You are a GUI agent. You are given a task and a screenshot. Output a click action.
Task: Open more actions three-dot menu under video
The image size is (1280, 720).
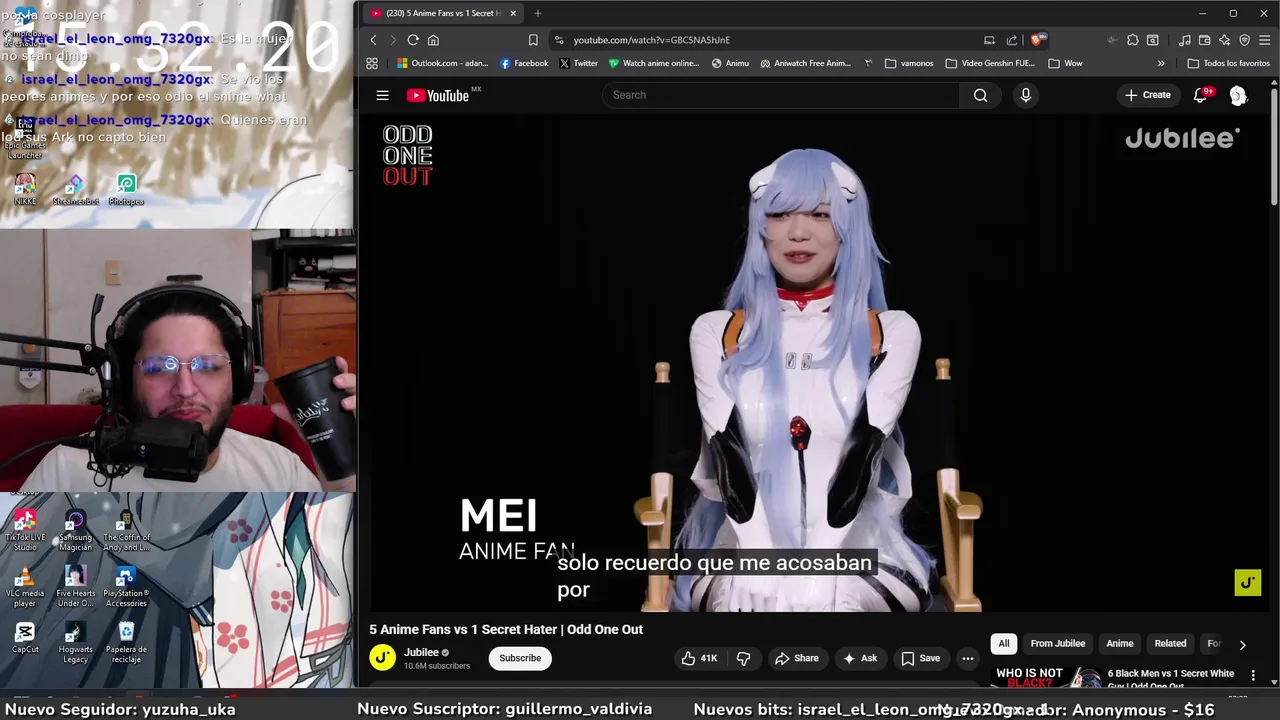967,658
